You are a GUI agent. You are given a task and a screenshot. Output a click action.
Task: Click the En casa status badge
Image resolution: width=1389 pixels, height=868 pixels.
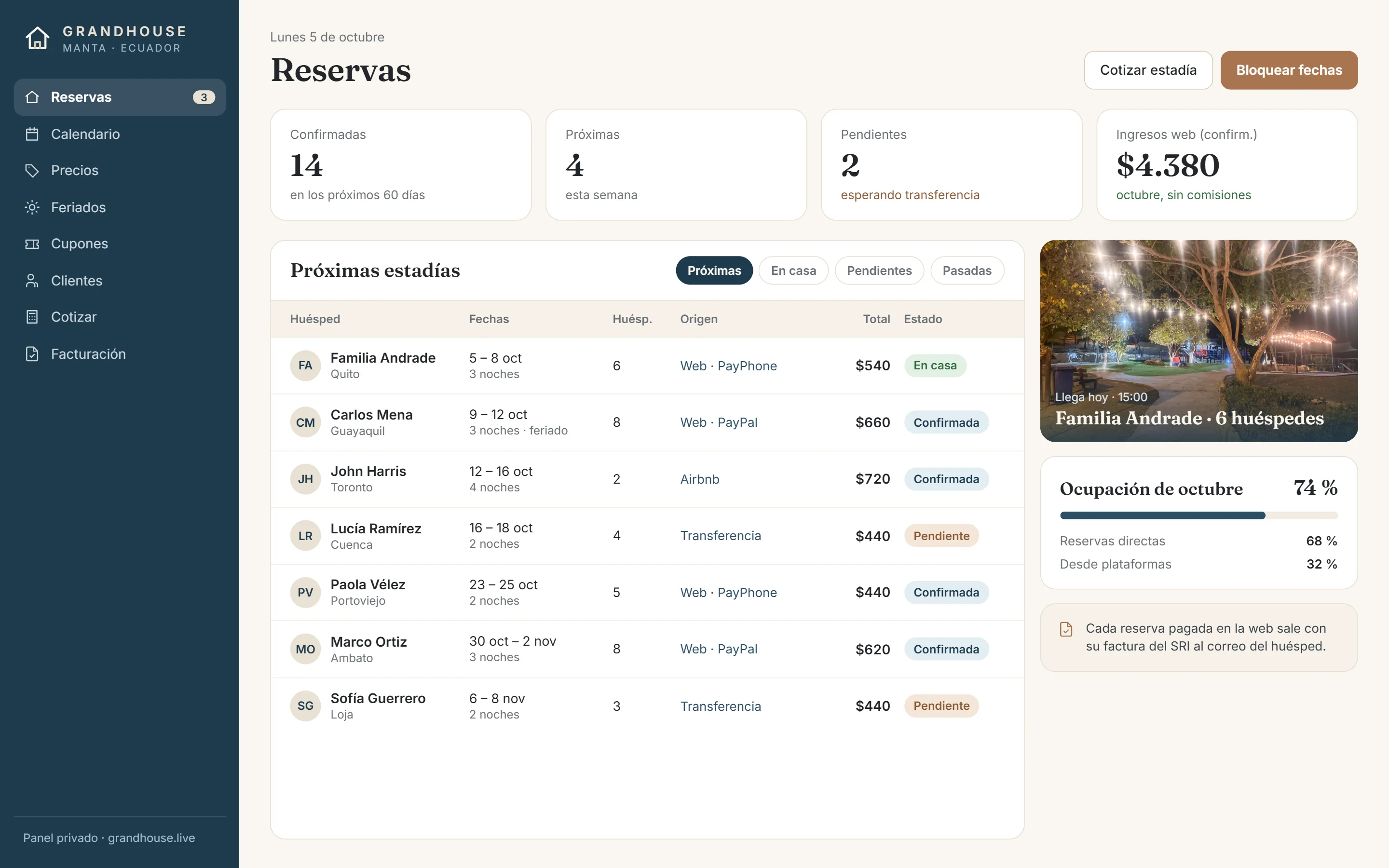[x=935, y=366]
